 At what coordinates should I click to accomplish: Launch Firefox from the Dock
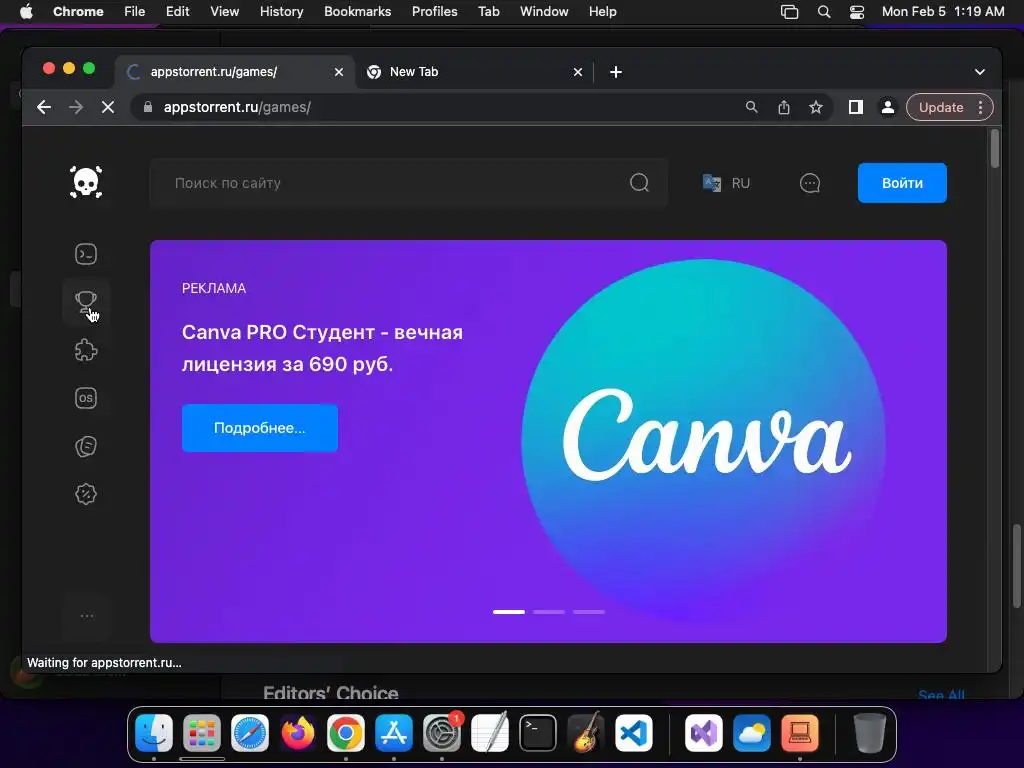tap(298, 733)
